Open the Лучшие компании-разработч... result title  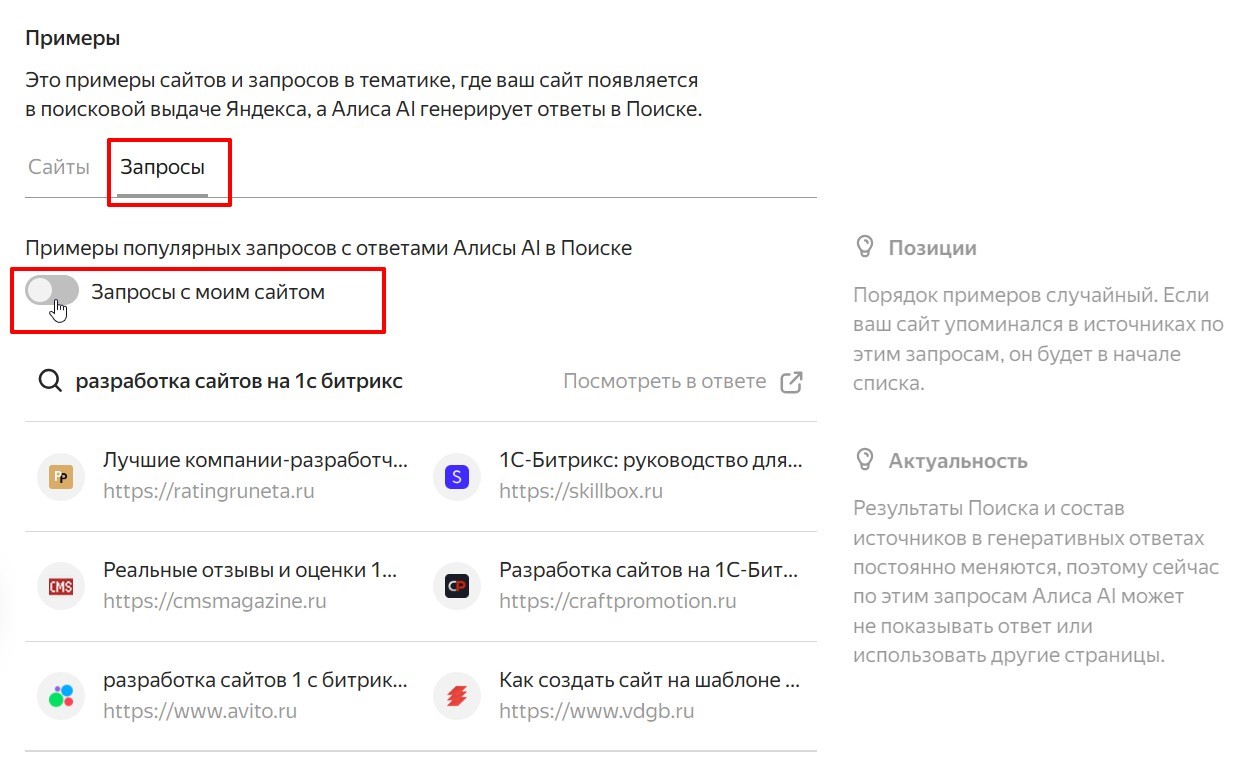pos(256,461)
